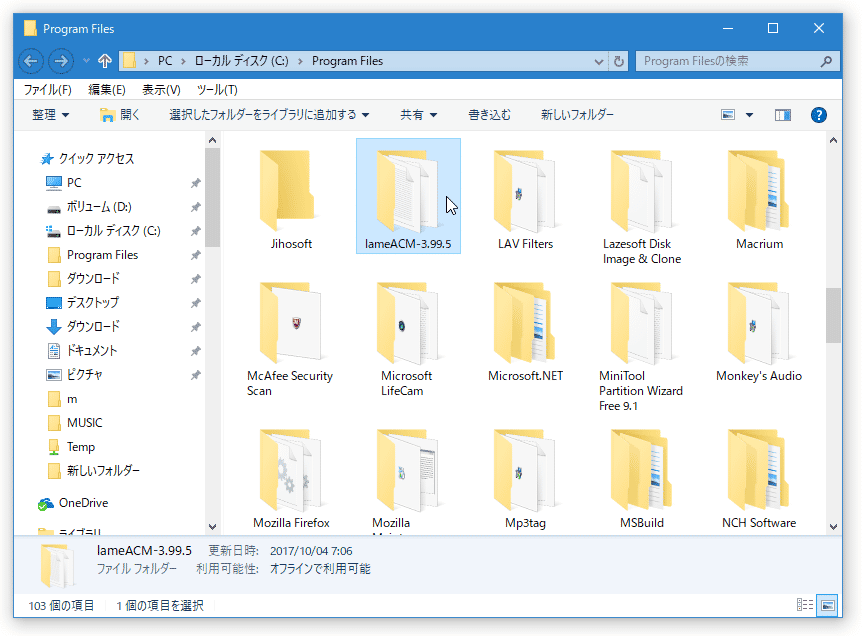Click the file list scrollbar thumb
The height and width of the screenshot is (636, 862).
tap(833, 315)
